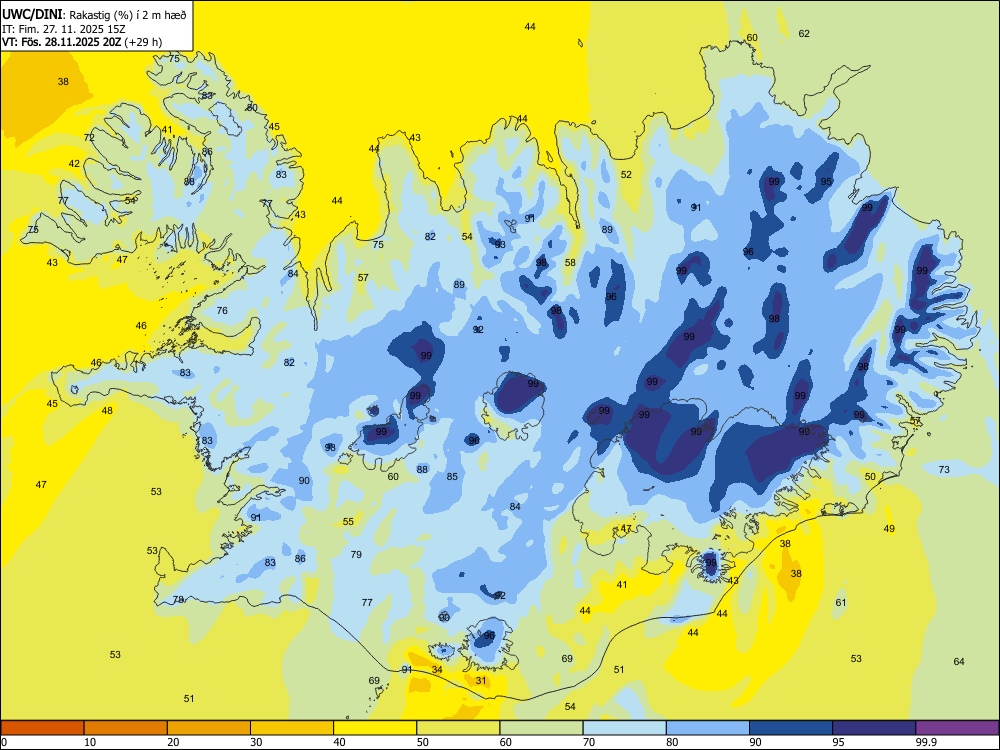Choose the 50–60 legend color block
Image resolution: width=1000 pixels, height=750 pixels.
point(458,728)
